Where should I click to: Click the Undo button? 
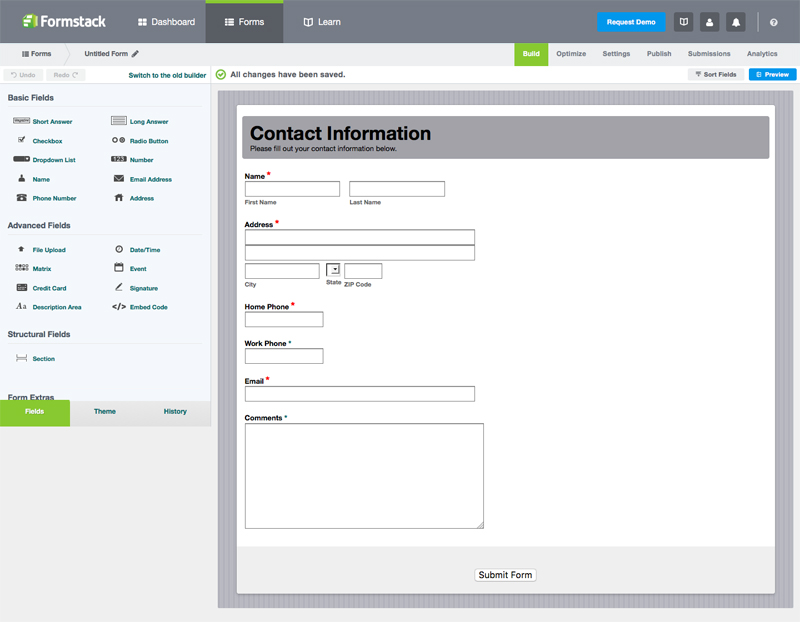coord(23,75)
